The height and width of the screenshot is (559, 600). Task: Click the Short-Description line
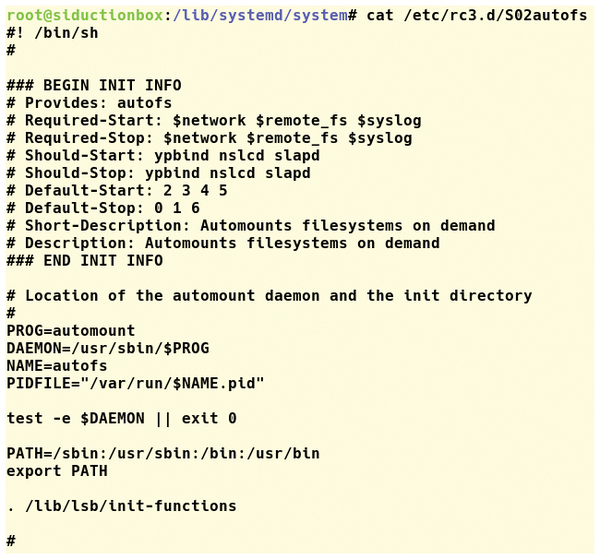click(251, 226)
